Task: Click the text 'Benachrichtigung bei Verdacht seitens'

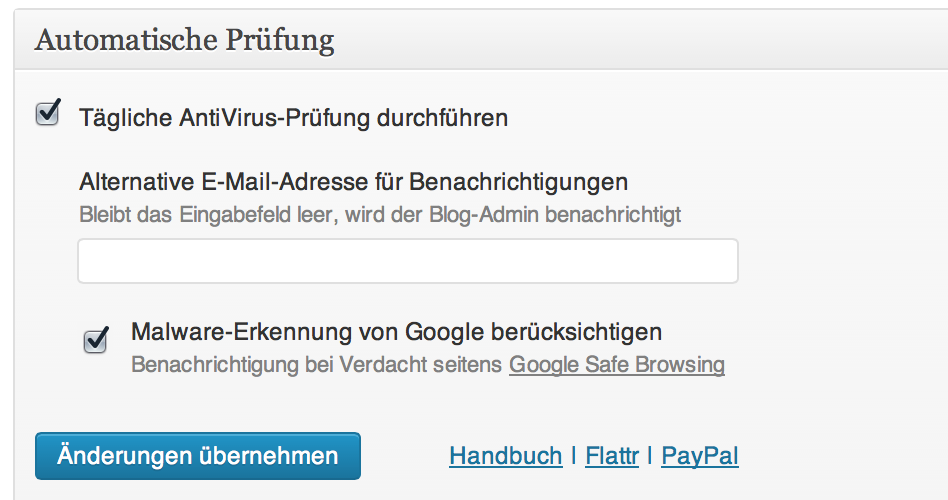Action: pos(316,365)
